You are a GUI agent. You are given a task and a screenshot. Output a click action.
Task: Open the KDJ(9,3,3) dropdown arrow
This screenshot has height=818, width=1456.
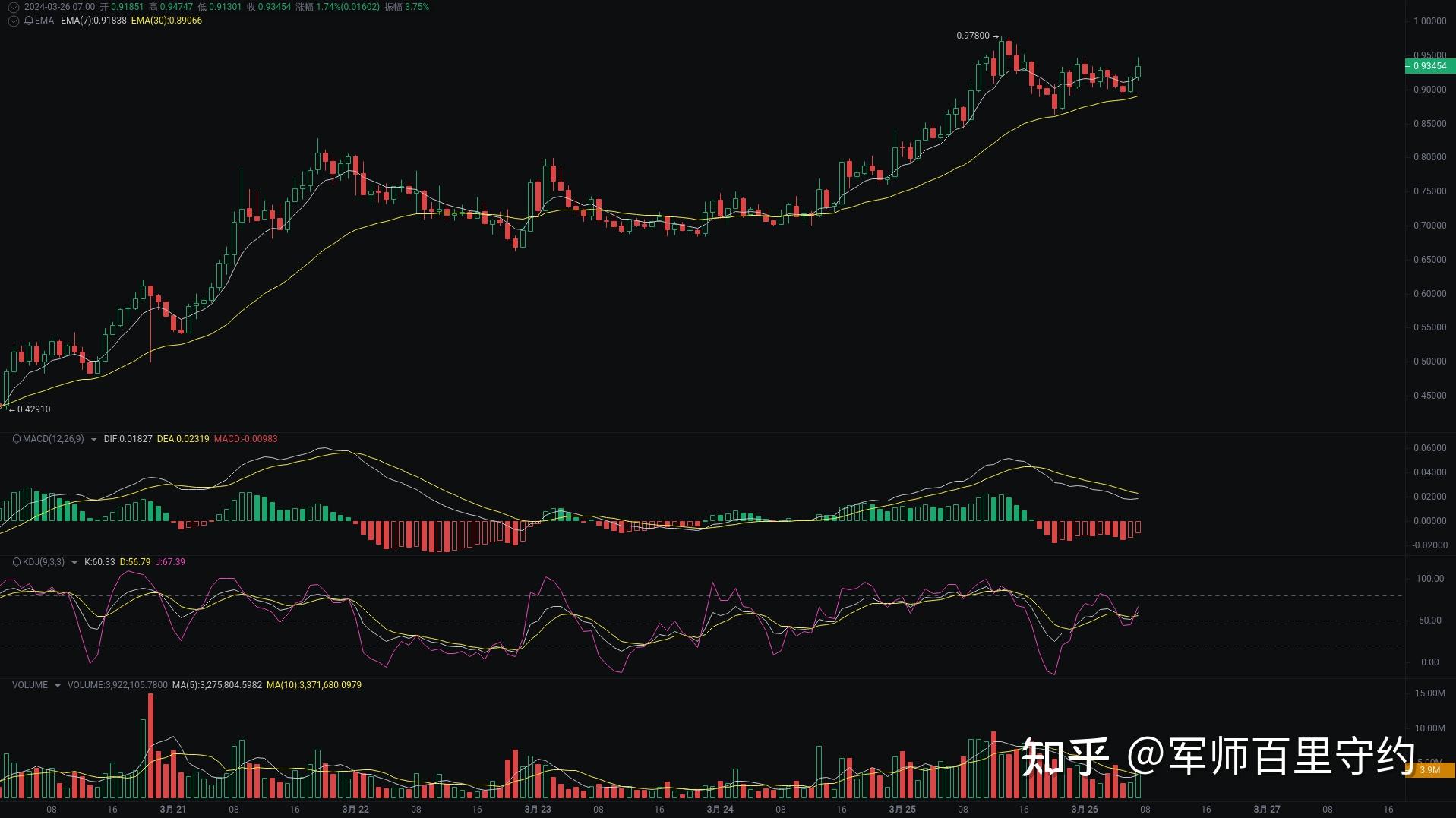tap(74, 563)
